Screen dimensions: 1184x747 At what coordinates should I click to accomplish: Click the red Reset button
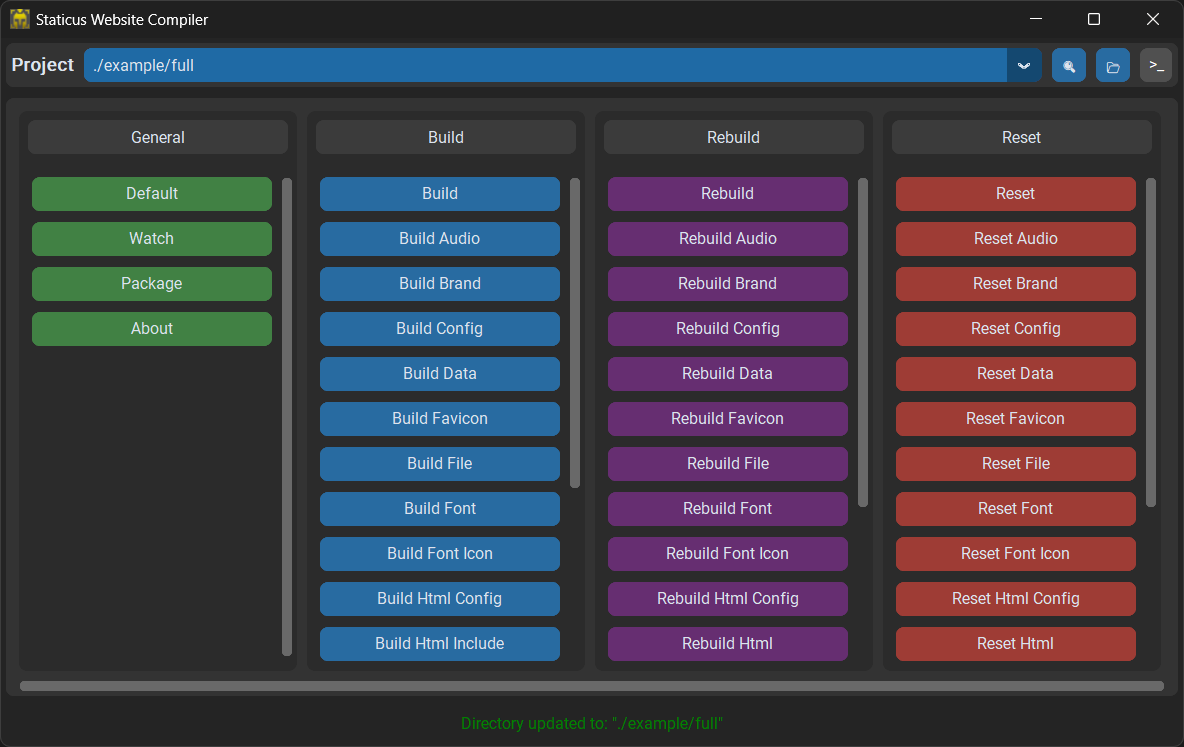(1016, 194)
